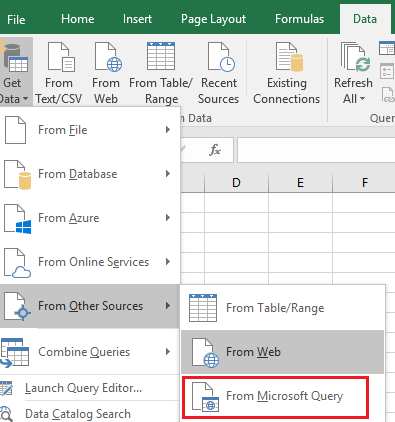Open the From Azure submenu
Viewport: 395px width, 422px height.
tap(90, 218)
